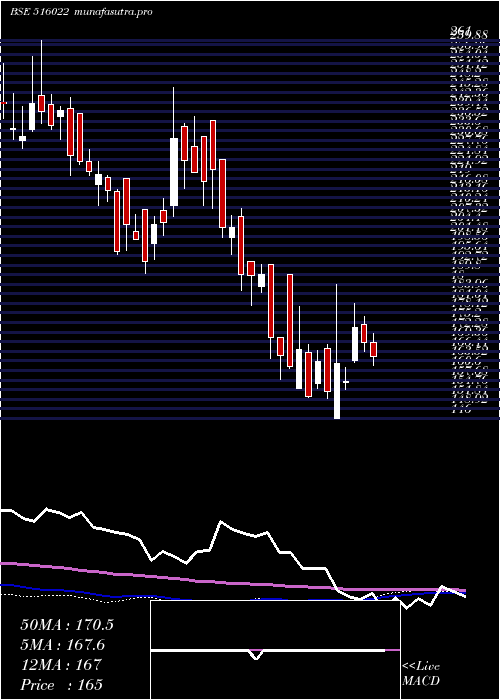Click the '<<Live MACD' label
500x700 pixels.
(x=421, y=674)
